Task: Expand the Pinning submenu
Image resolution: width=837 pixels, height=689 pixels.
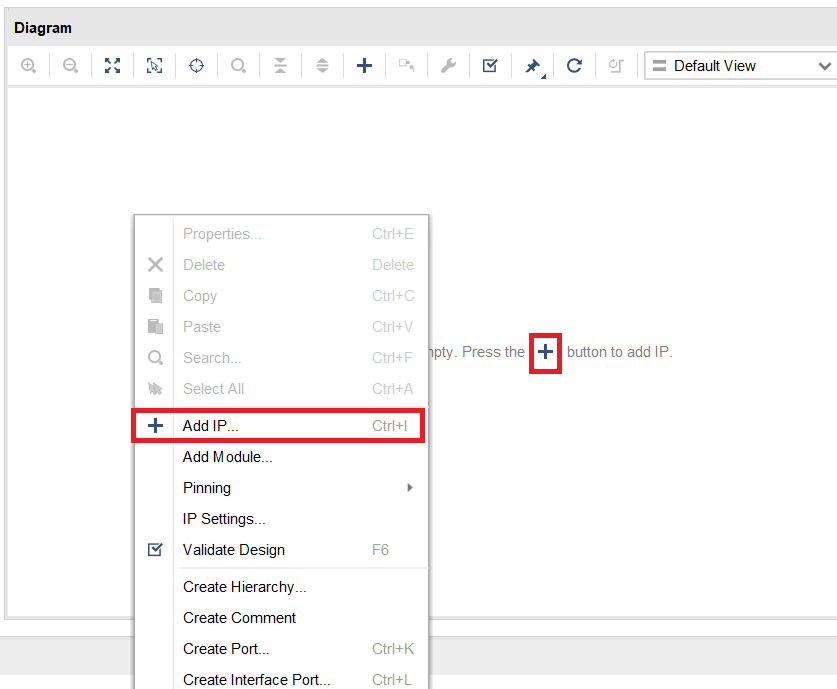Action: pyautogui.click(x=282, y=487)
